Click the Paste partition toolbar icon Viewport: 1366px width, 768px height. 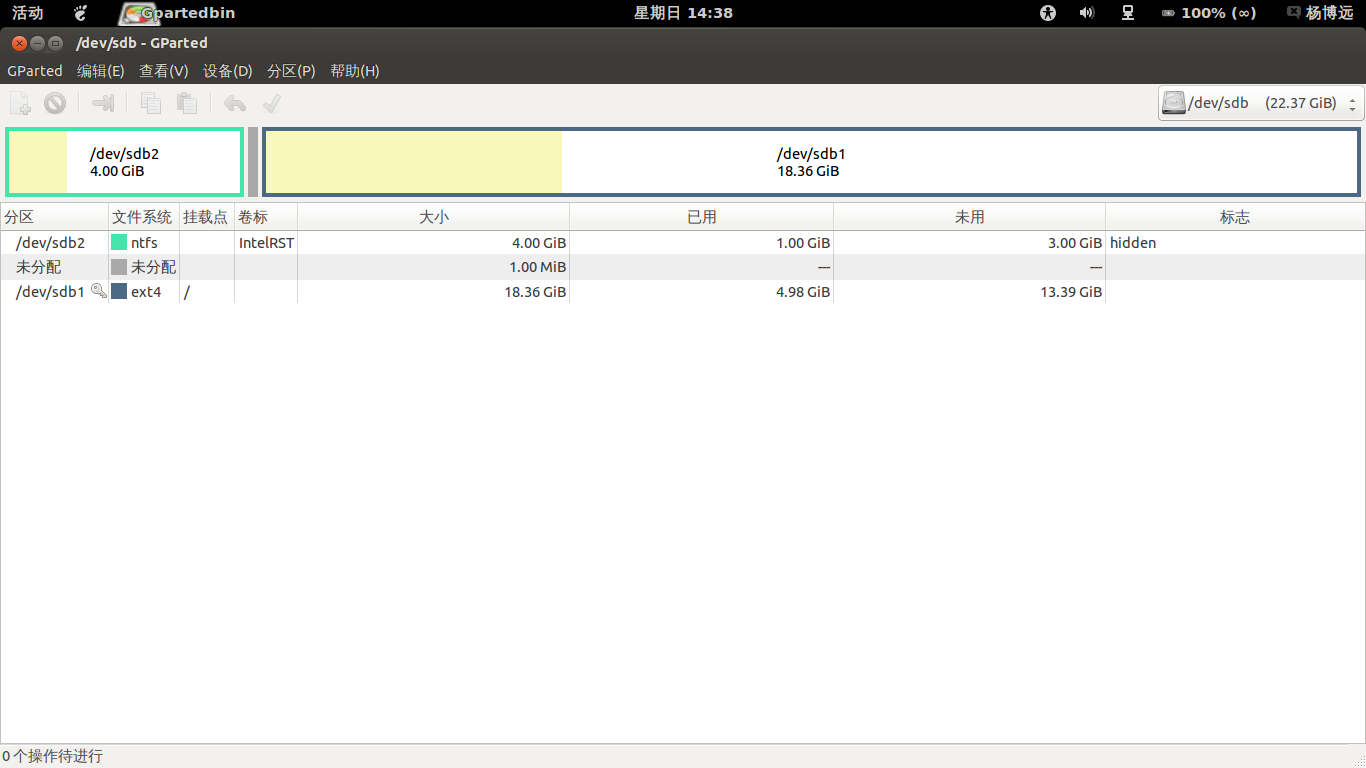[x=186, y=103]
